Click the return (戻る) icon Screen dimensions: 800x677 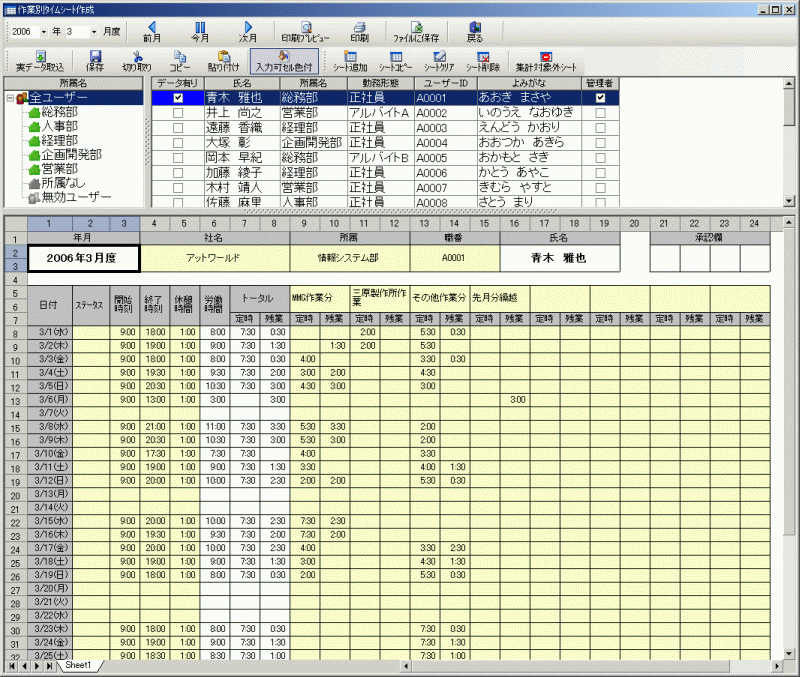(474, 32)
